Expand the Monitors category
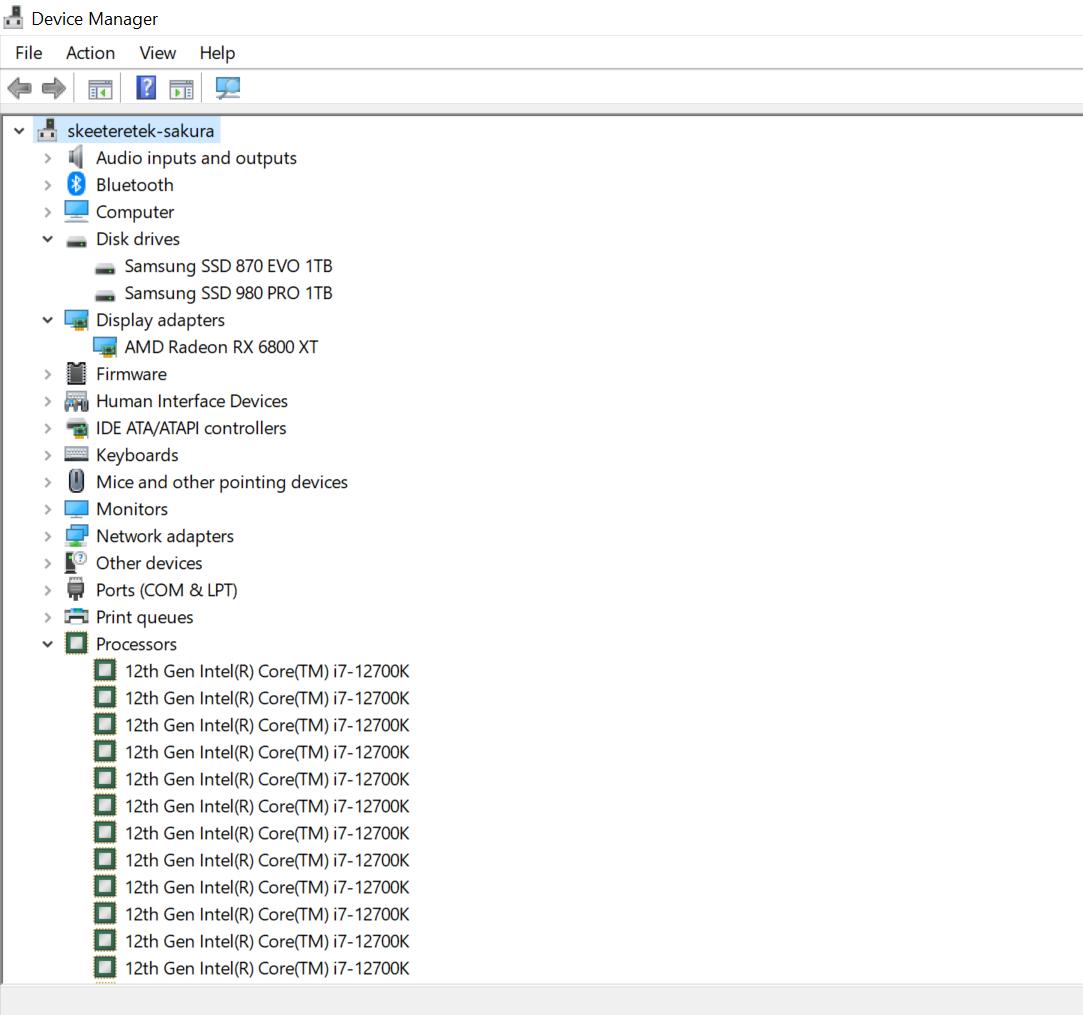Viewport: 1083px width, 1015px height. pyautogui.click(x=47, y=508)
